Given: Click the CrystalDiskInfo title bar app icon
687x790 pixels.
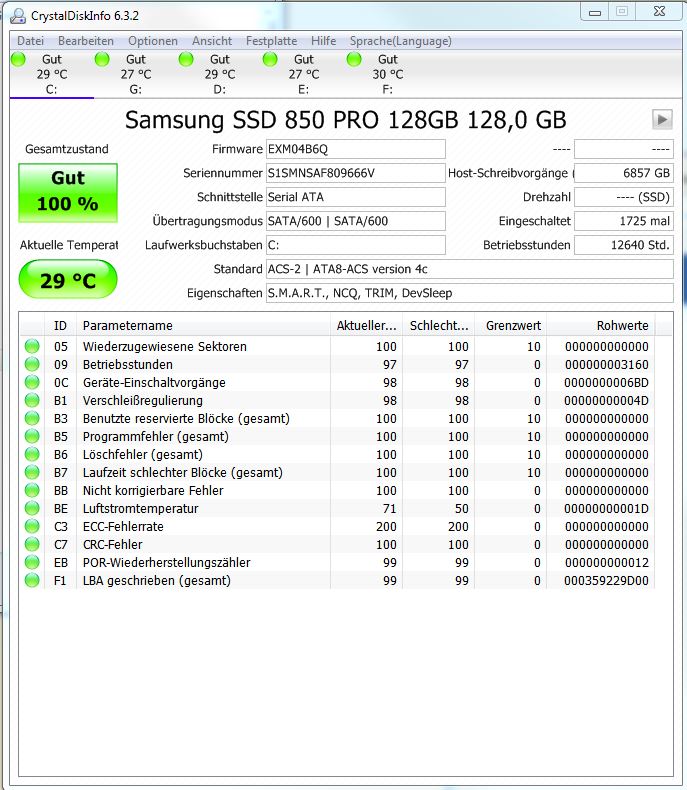Looking at the screenshot, I should [18, 16].
